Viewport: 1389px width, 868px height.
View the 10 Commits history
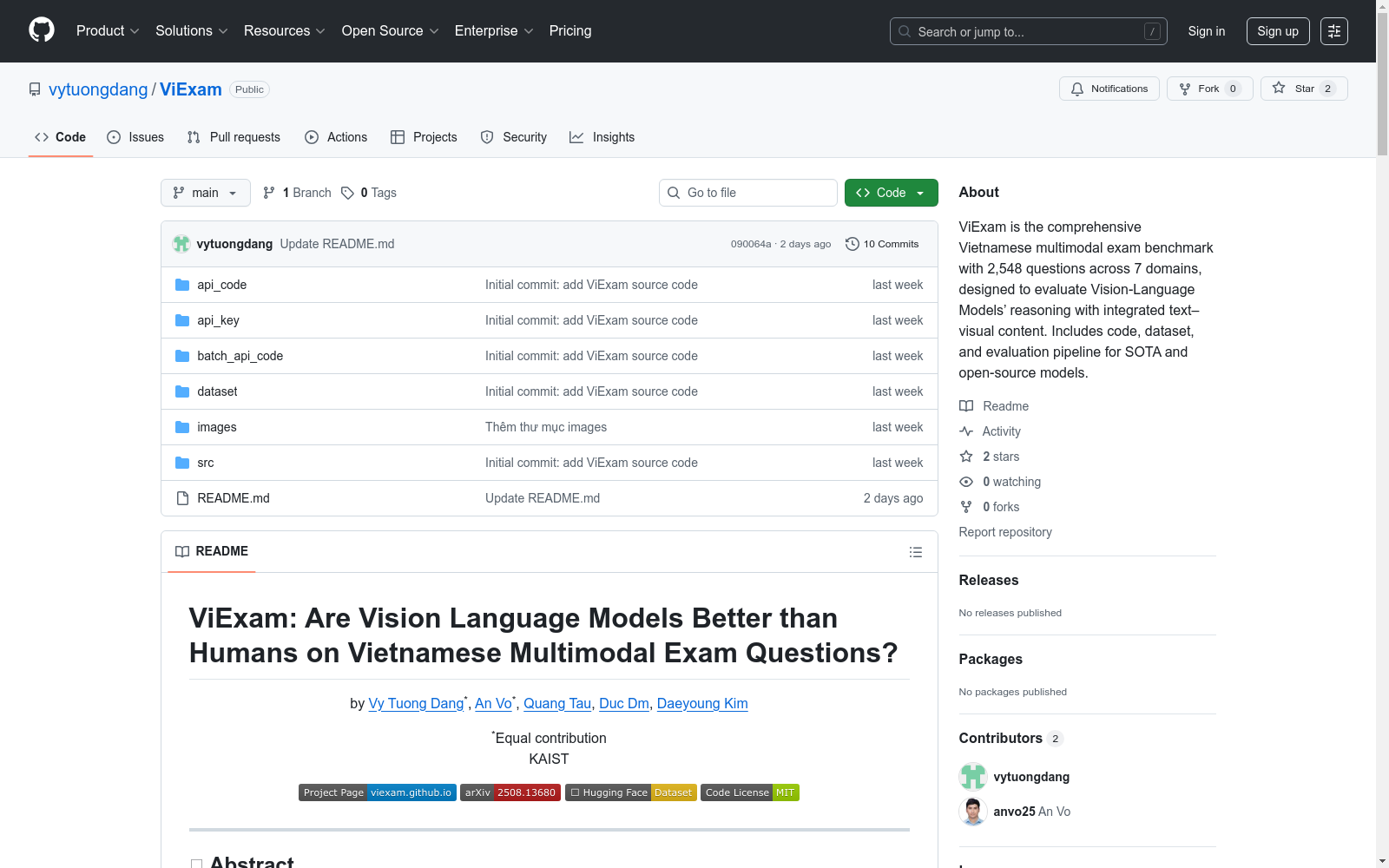pos(882,244)
